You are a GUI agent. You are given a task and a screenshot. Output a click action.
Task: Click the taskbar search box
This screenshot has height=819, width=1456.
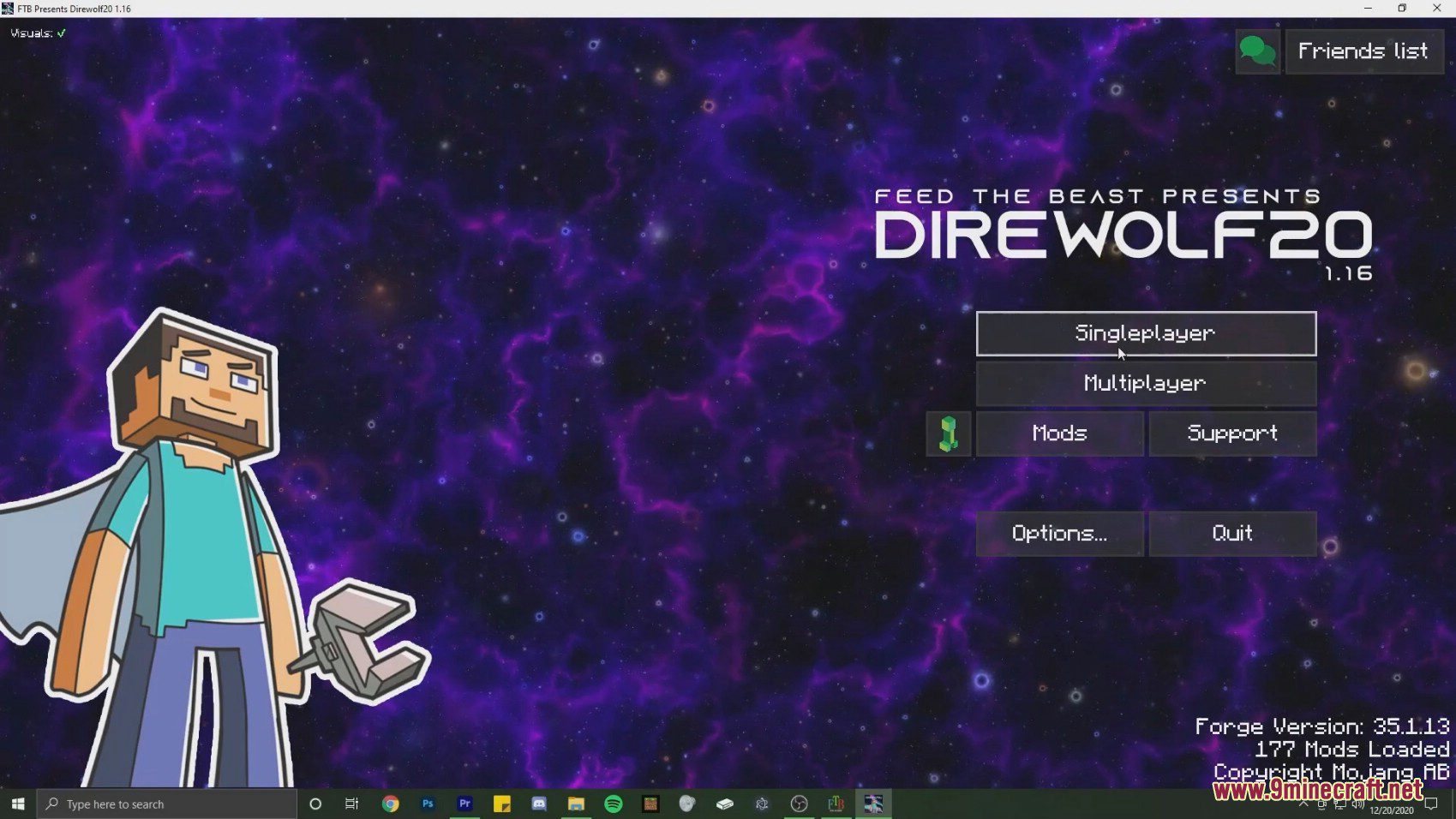point(167,804)
